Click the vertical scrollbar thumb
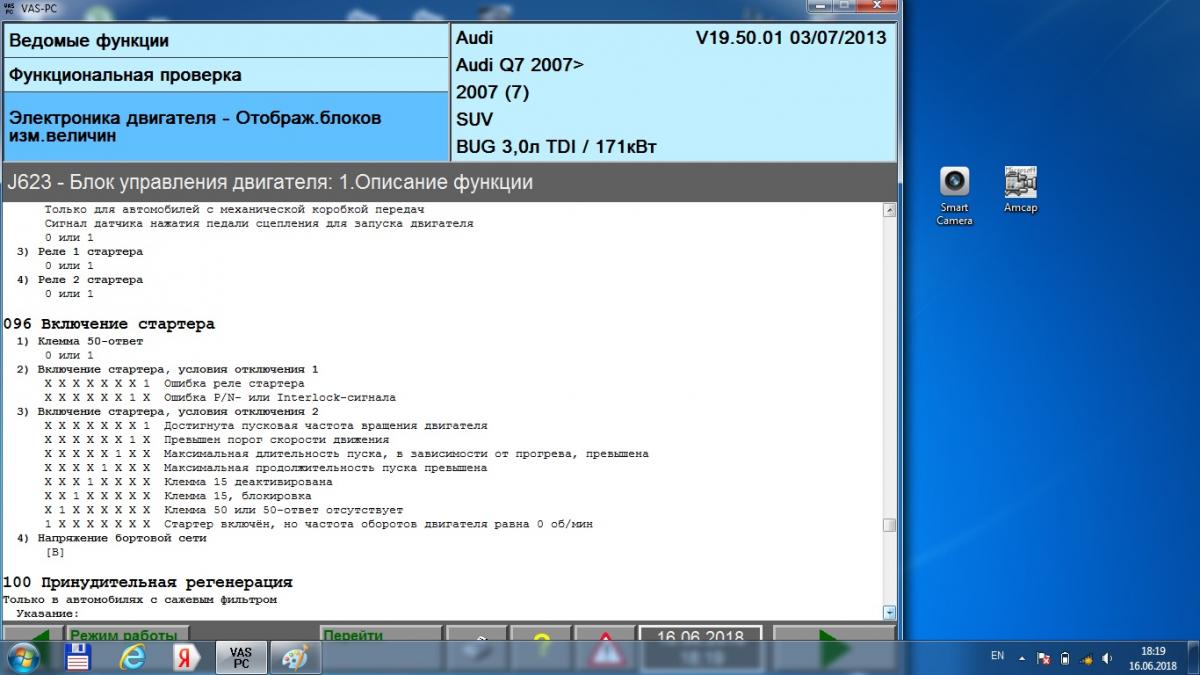This screenshot has width=1200, height=675. tap(889, 525)
